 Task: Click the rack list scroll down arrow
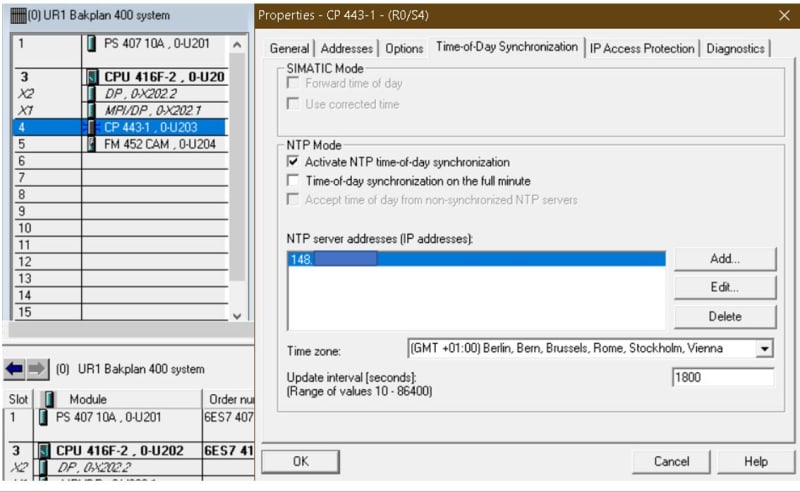[x=237, y=316]
